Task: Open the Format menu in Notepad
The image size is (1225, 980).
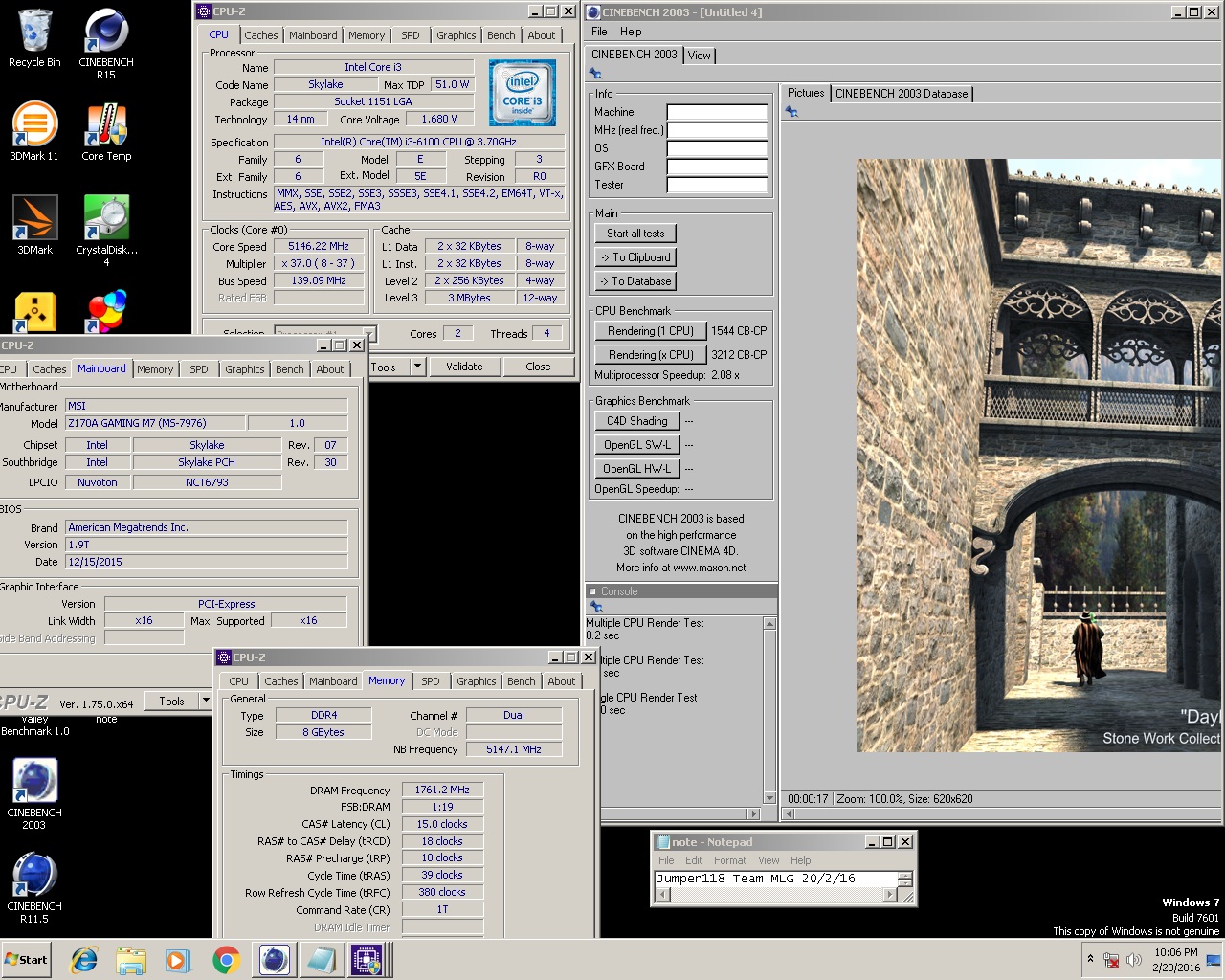Action: 730,860
